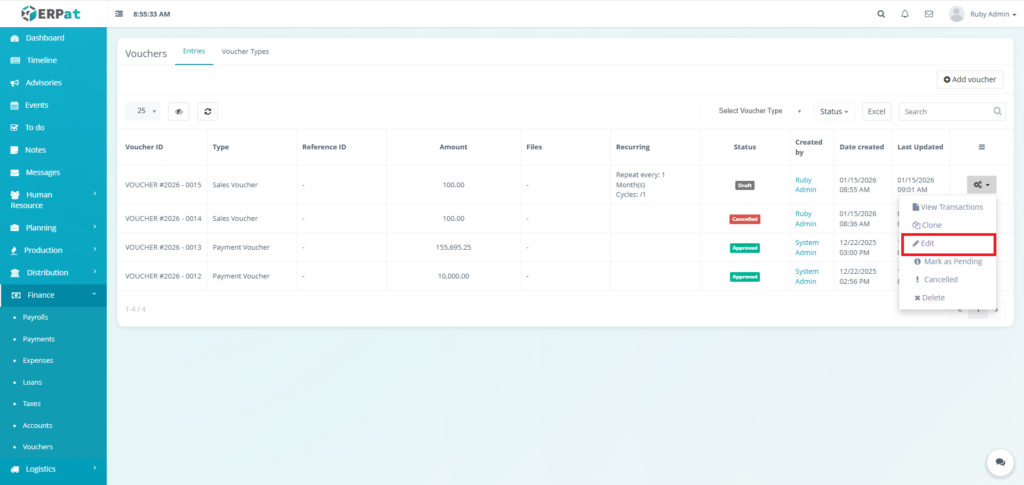Click the 155,695.25 amount cell
1024x485 pixels.
point(453,247)
